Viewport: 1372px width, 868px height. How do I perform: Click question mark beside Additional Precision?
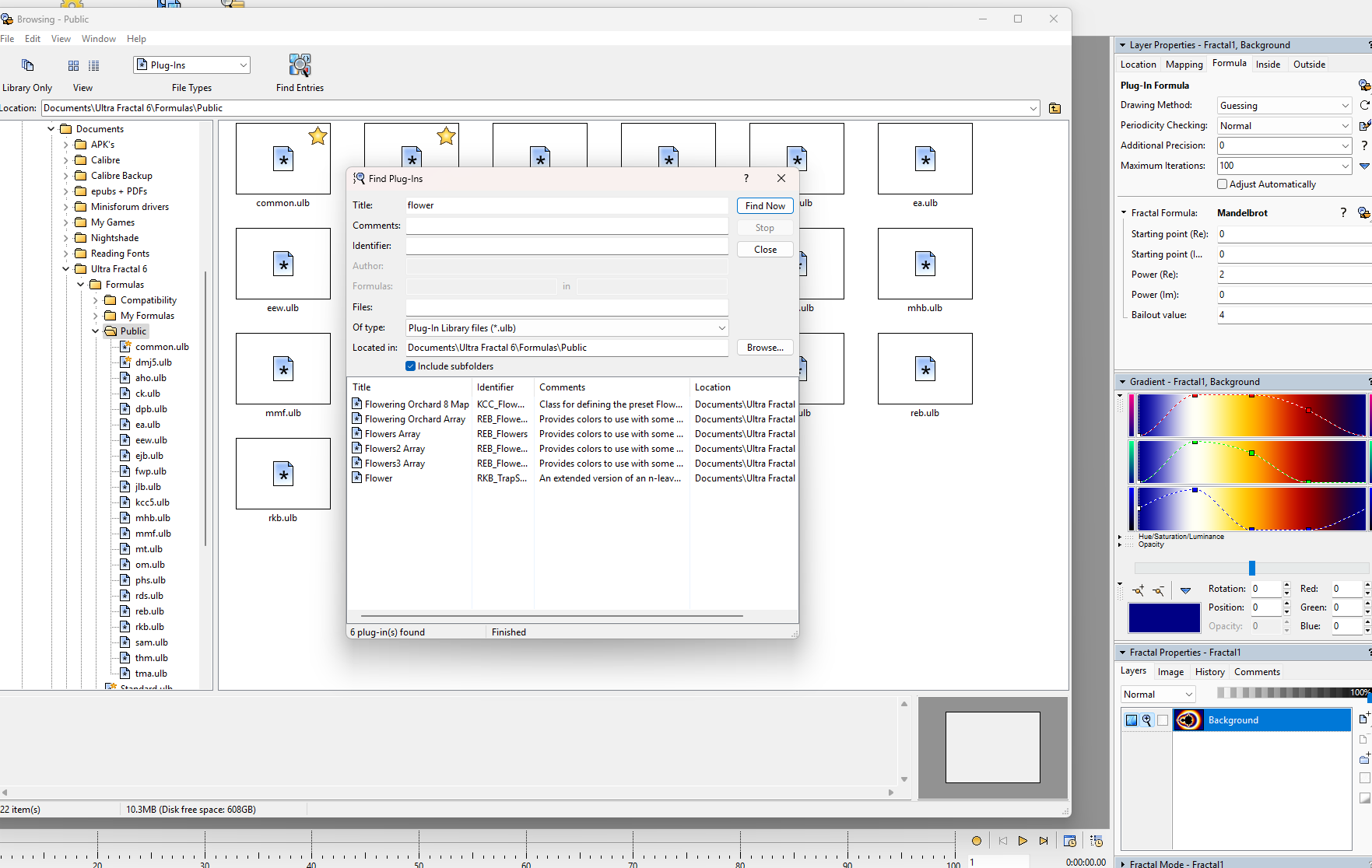pos(1364,145)
